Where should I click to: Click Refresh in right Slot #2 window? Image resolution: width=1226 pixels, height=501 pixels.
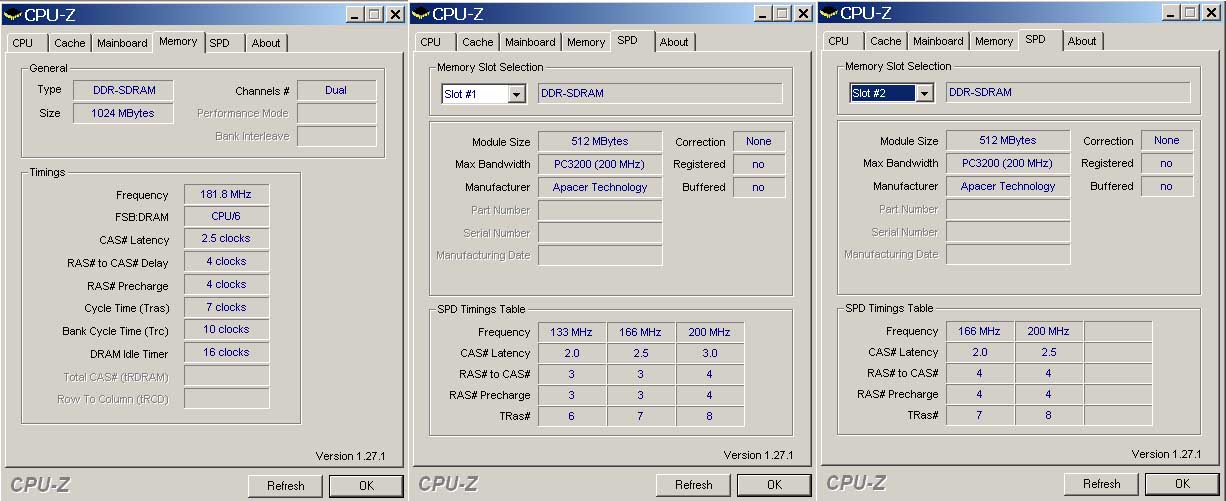1101,484
